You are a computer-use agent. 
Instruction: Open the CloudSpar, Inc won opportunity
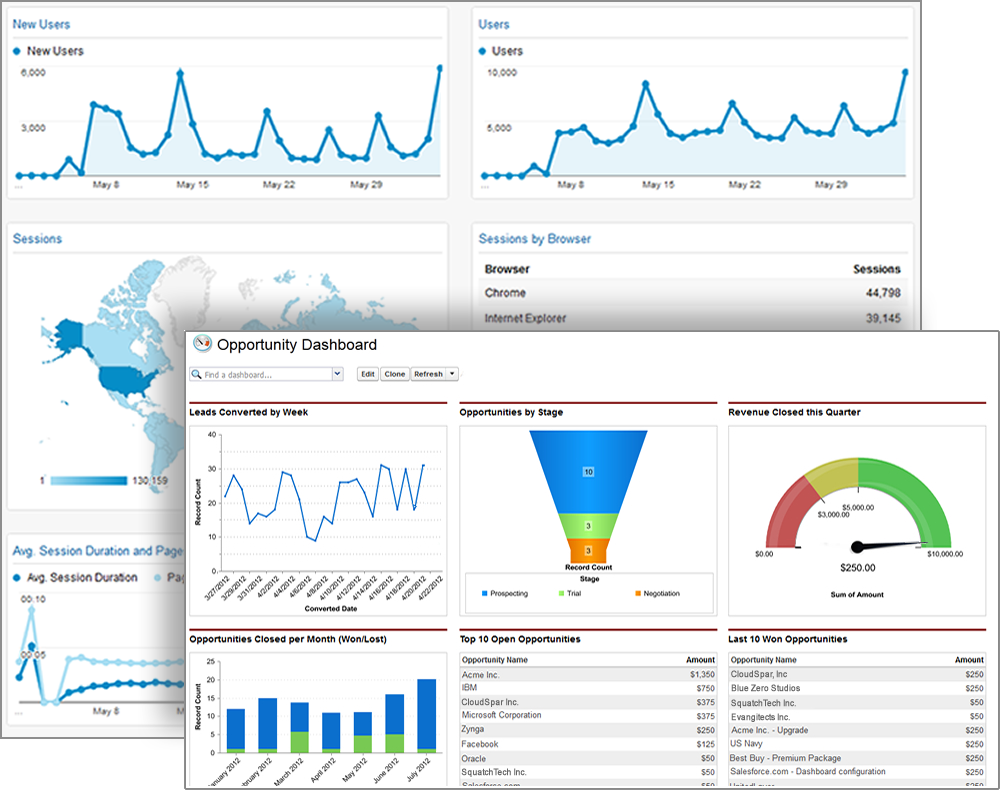coord(857,674)
